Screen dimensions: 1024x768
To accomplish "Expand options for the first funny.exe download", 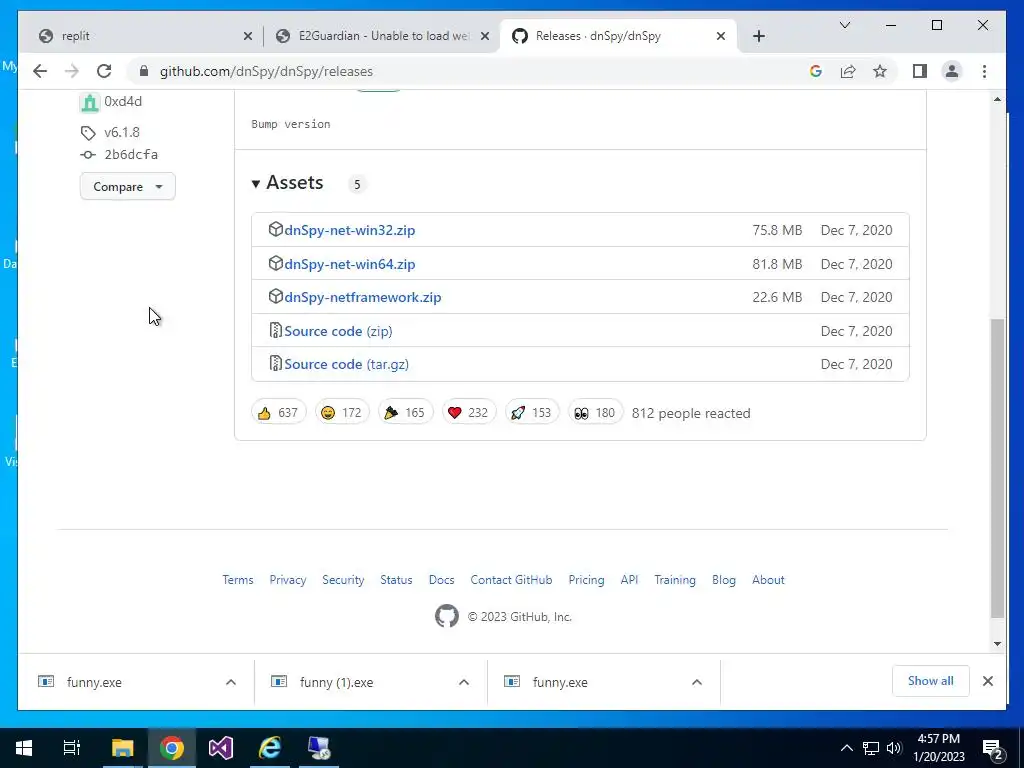I will coord(231,682).
